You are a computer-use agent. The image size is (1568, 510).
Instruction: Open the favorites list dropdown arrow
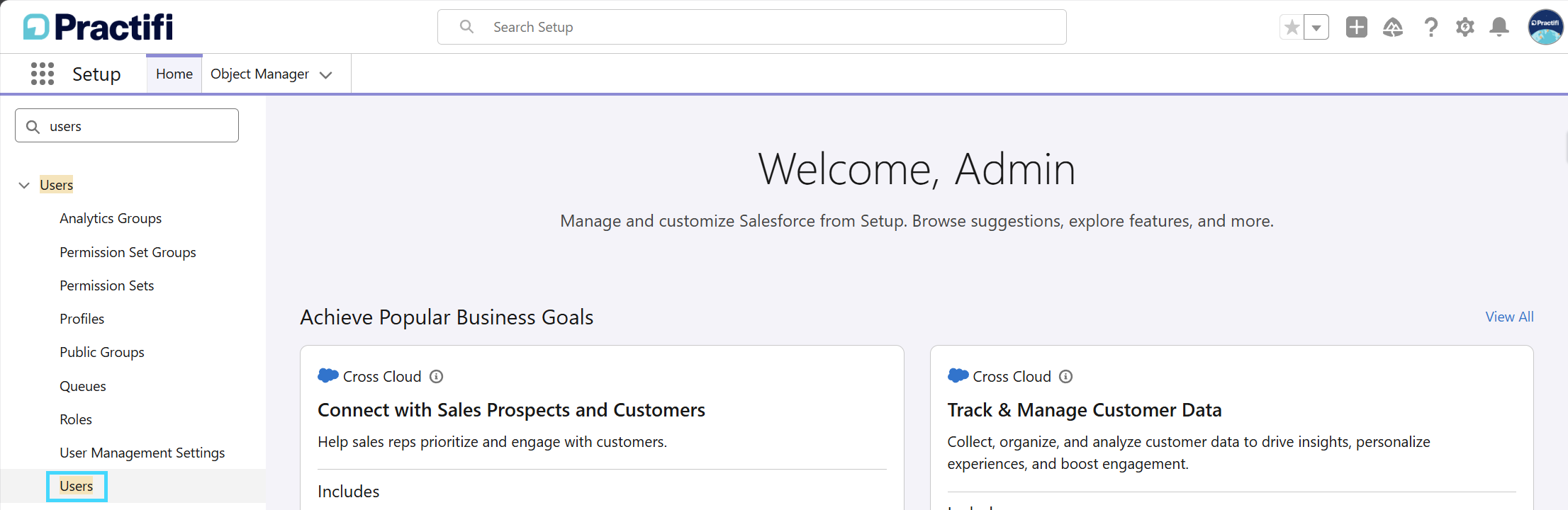click(x=1316, y=28)
